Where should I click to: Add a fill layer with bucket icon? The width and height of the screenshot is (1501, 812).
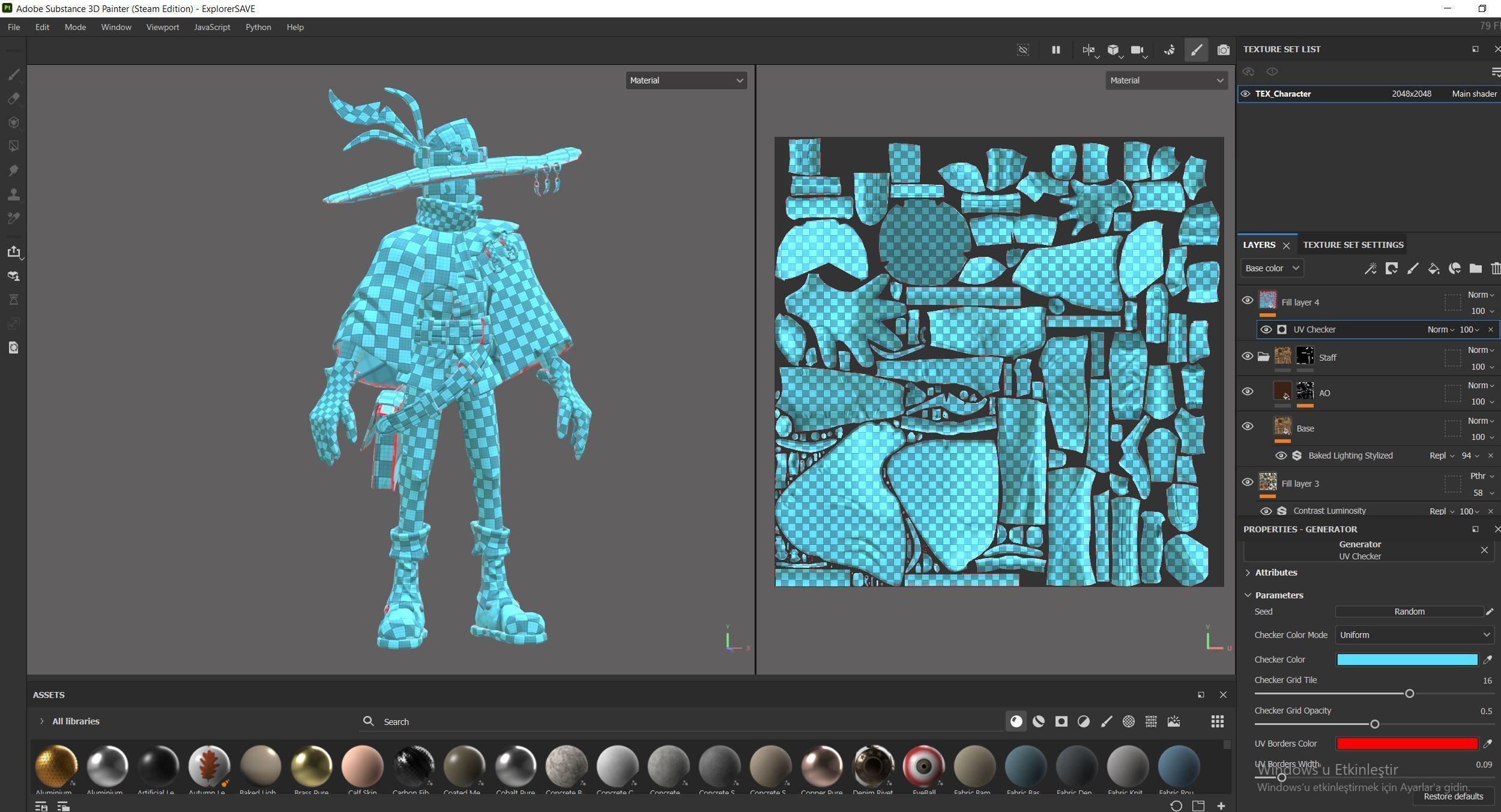point(1433,268)
